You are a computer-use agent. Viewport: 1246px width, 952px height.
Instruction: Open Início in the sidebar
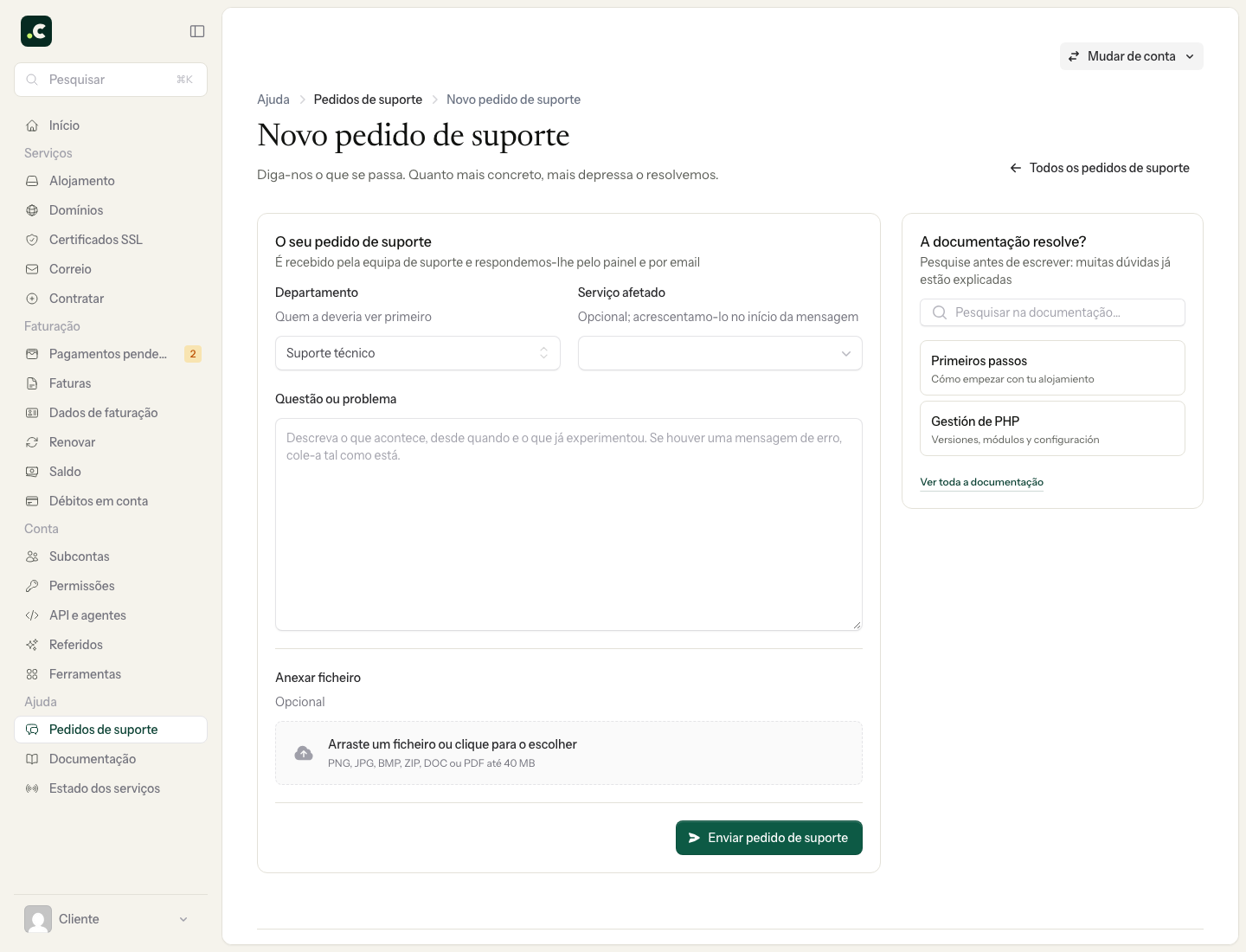point(111,125)
